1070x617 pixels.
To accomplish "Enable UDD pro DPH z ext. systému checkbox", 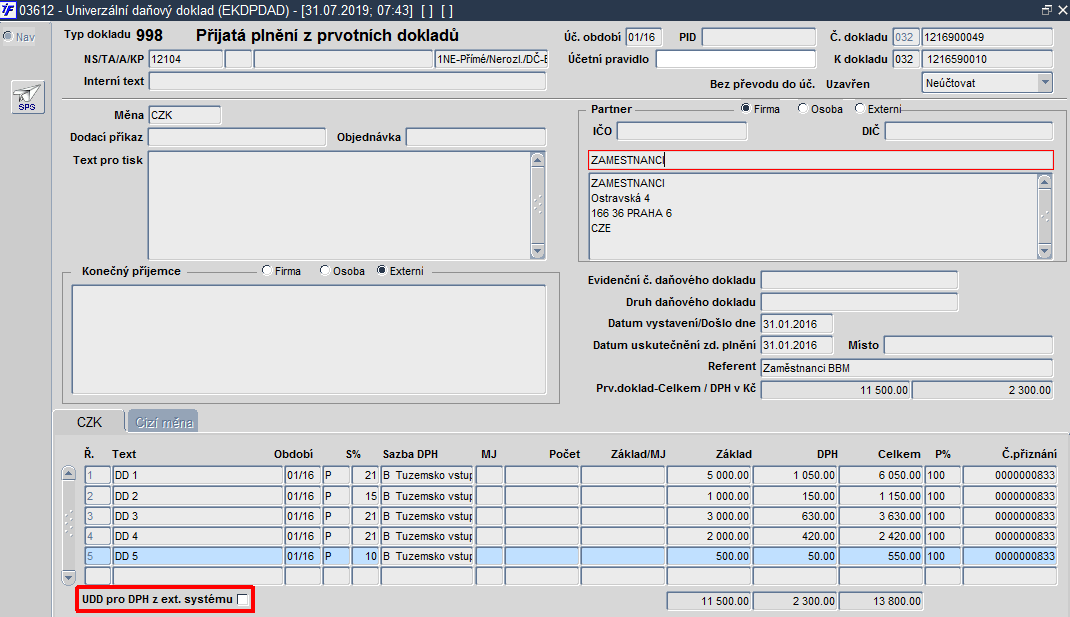I will [x=242, y=599].
